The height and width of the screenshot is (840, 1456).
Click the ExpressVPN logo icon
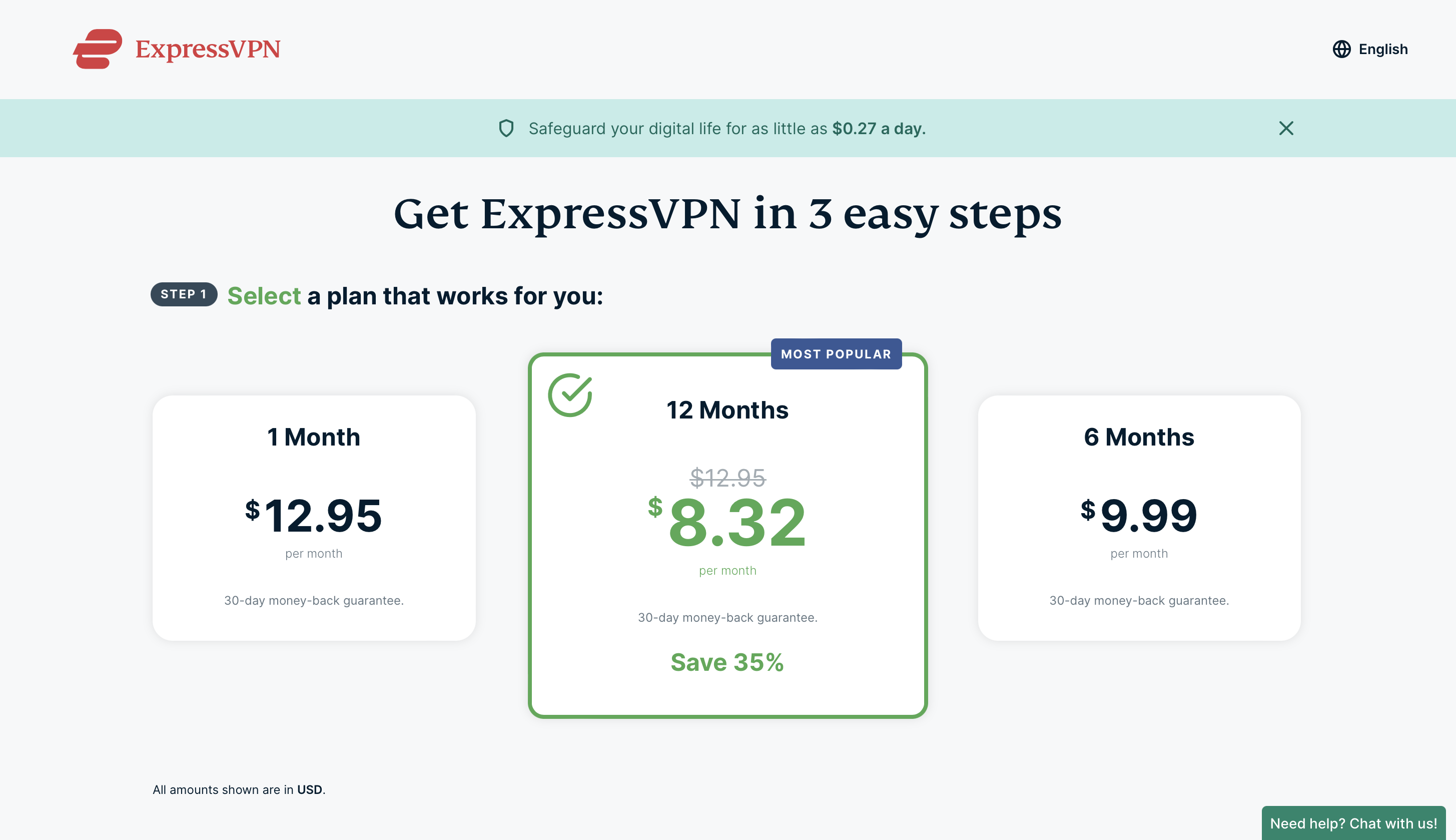[98, 48]
